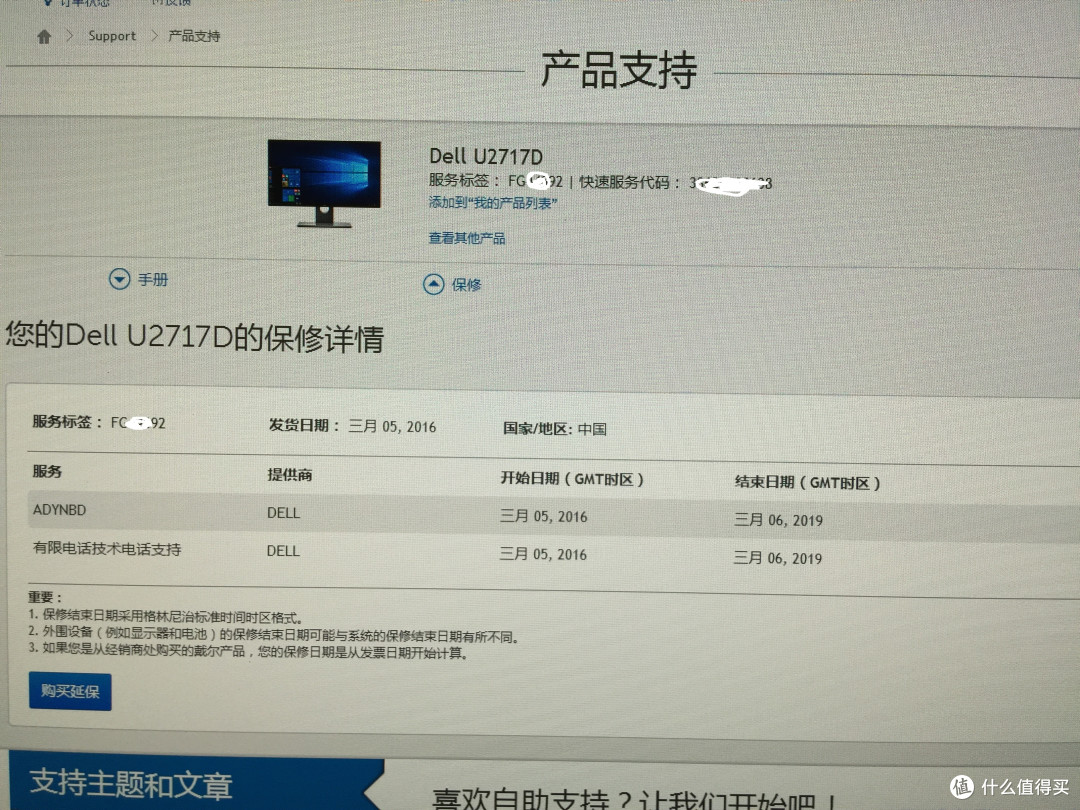Click end date in 有限电话技术电话支持 row

pyautogui.click(x=778, y=558)
